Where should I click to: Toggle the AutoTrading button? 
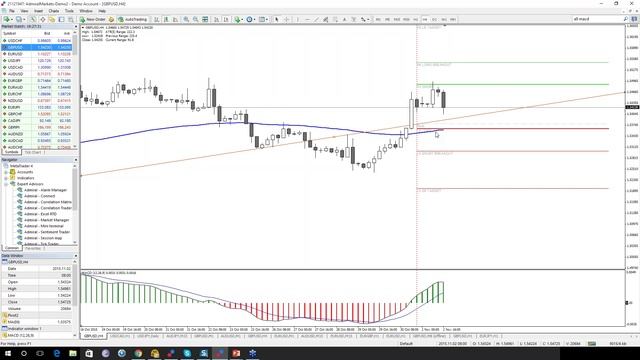133,19
